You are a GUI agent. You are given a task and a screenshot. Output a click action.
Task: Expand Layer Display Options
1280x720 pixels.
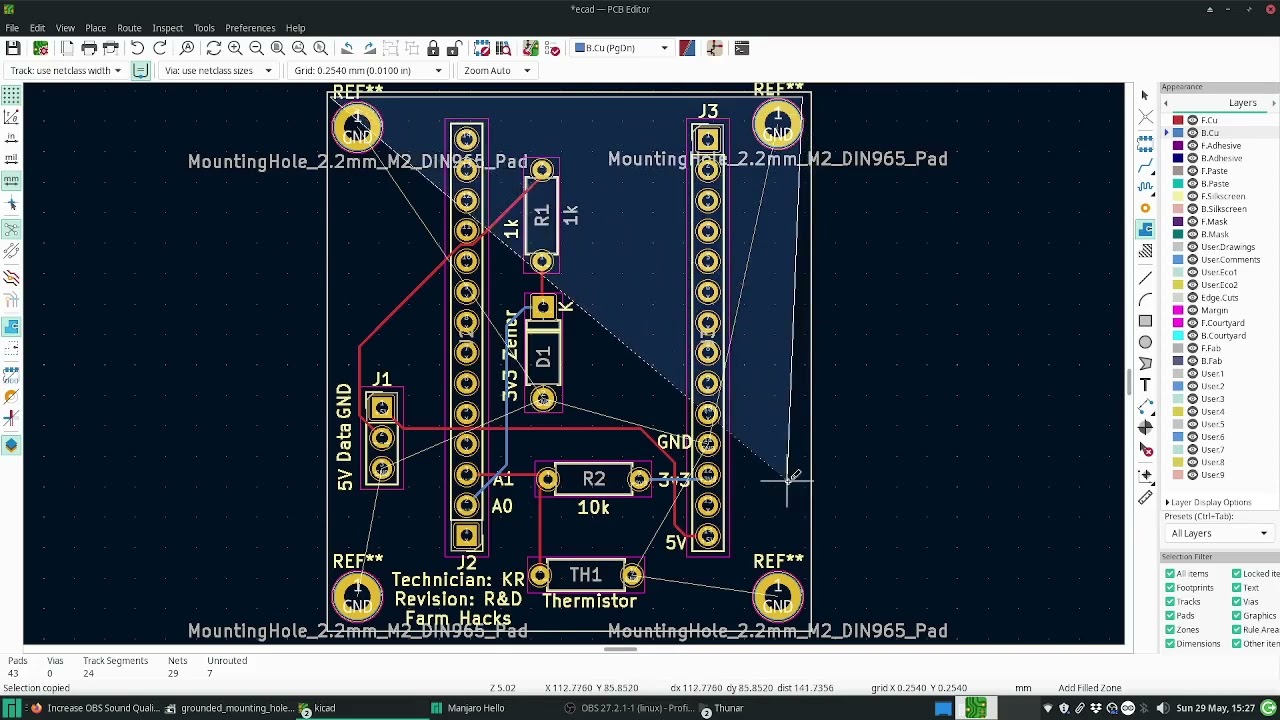(1208, 502)
